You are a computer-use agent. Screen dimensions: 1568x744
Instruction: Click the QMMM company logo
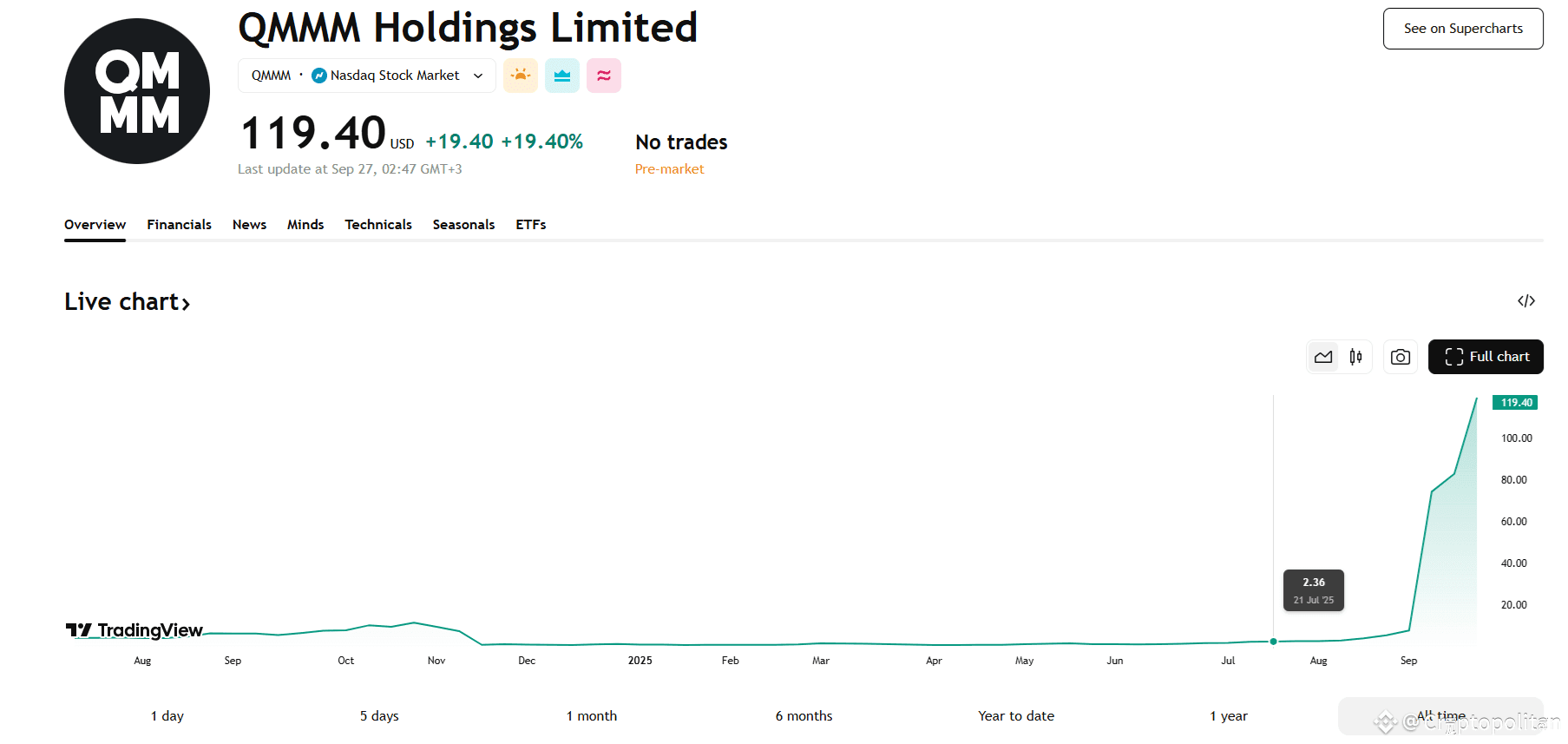coord(137,91)
